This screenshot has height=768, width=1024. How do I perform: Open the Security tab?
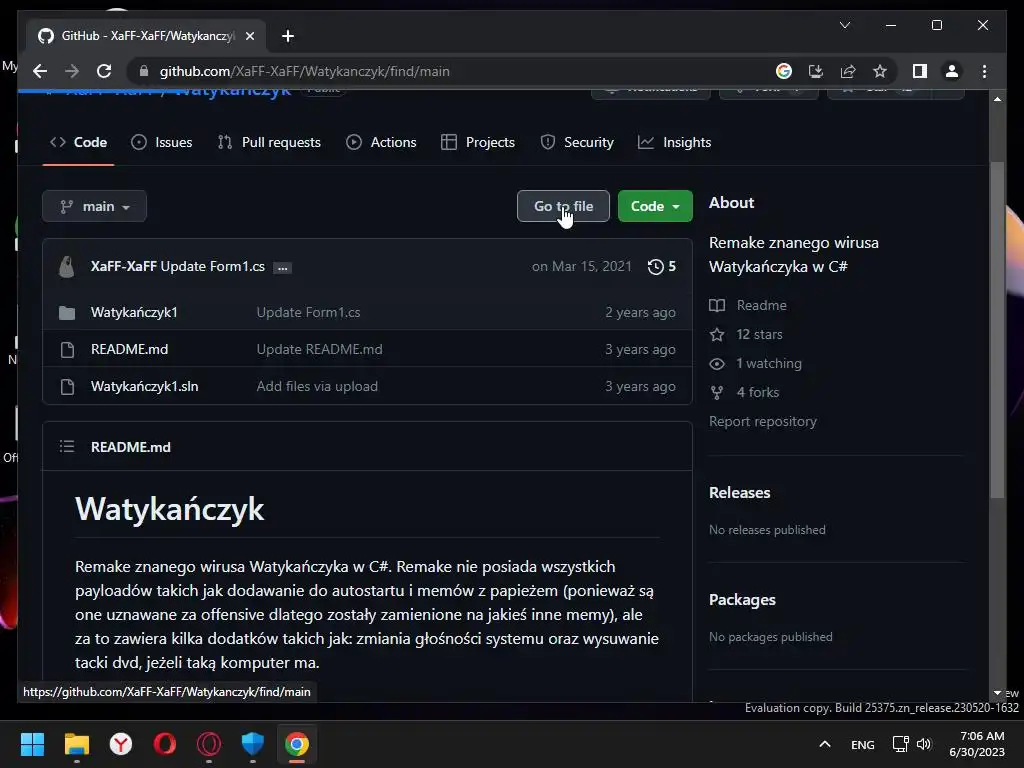click(577, 142)
